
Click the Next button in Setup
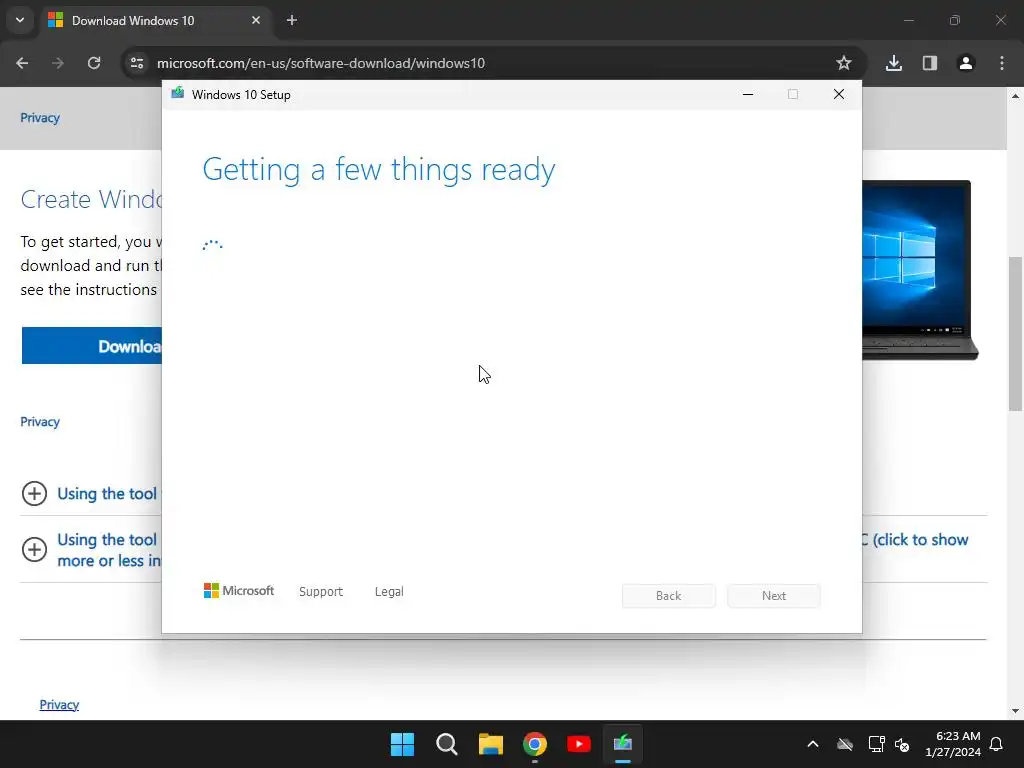[774, 596]
